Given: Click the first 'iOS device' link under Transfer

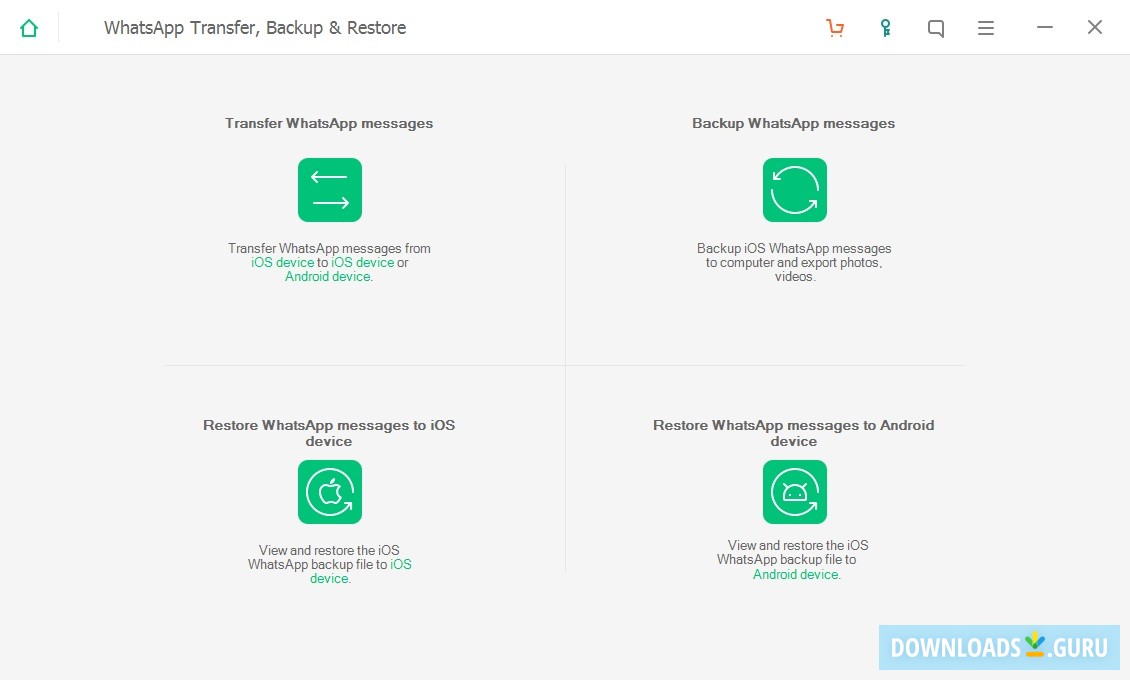Looking at the screenshot, I should [x=282, y=263].
